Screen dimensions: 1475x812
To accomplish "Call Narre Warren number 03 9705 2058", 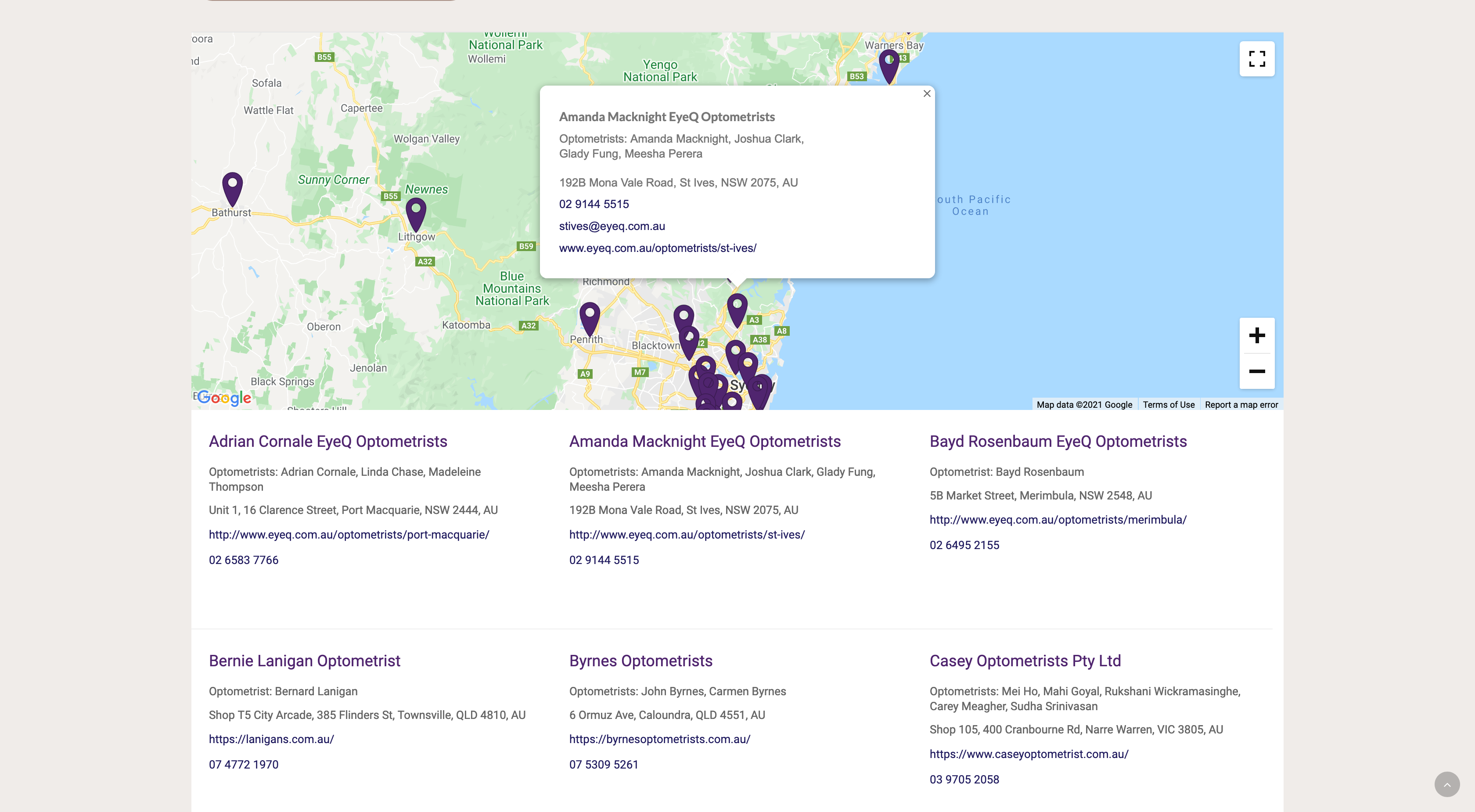I will pyautogui.click(x=964, y=780).
